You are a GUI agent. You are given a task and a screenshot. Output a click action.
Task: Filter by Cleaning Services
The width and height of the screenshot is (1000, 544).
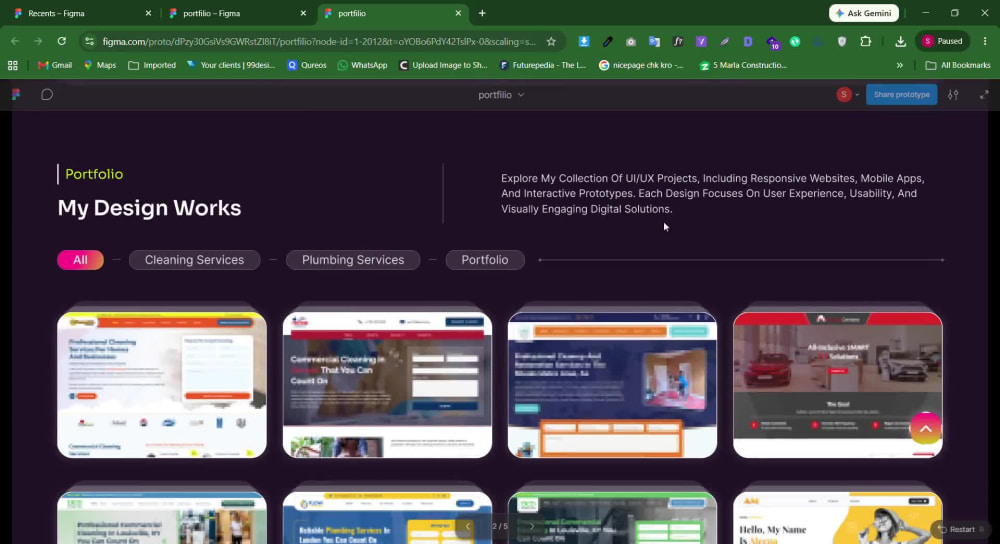[195, 260]
